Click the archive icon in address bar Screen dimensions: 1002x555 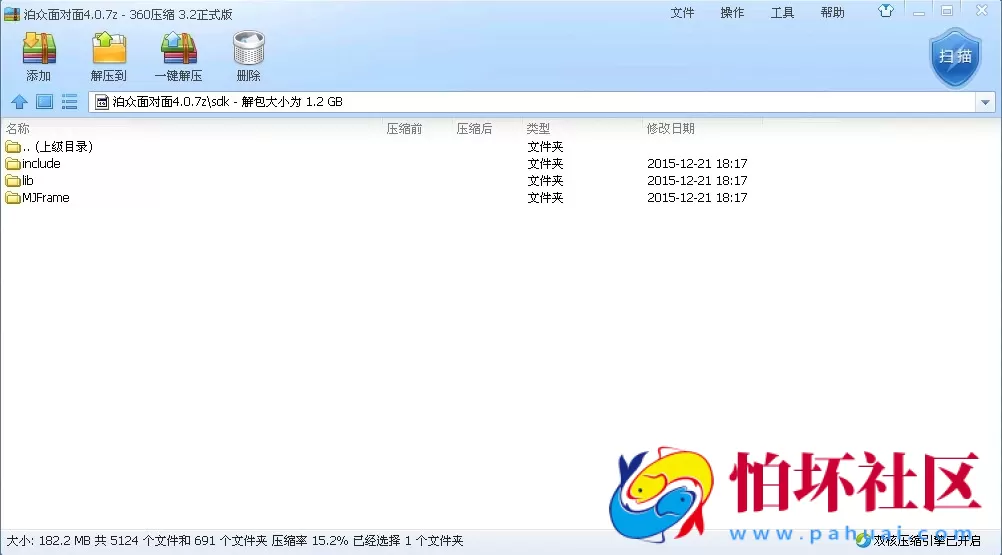click(102, 102)
